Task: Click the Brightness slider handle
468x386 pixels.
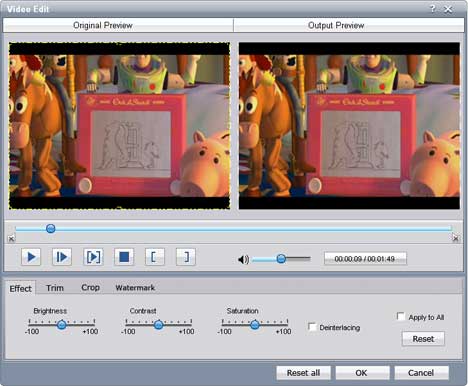Action: click(x=61, y=324)
